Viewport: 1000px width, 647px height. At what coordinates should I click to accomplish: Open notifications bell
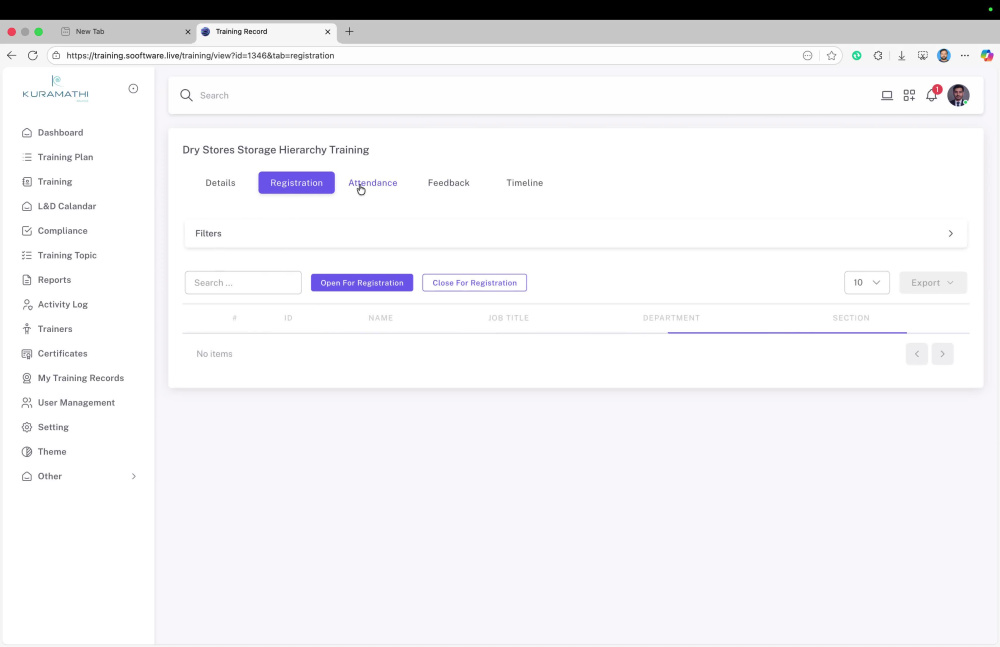[x=932, y=95]
